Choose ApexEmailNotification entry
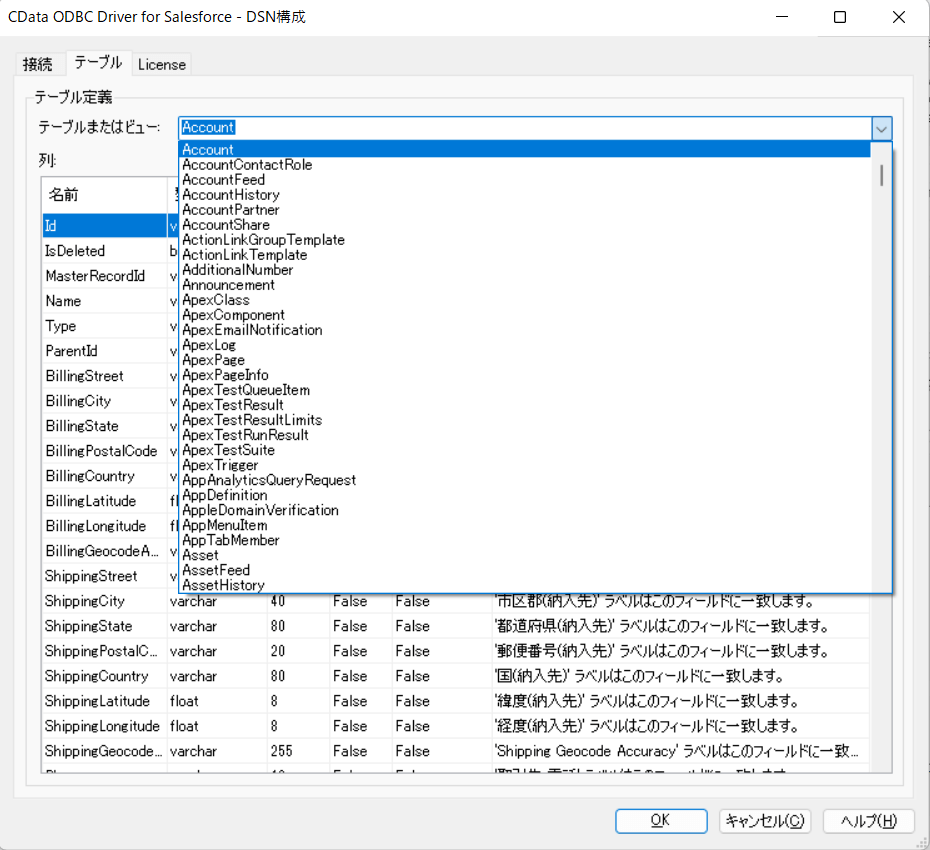The image size is (930, 850). [525, 330]
